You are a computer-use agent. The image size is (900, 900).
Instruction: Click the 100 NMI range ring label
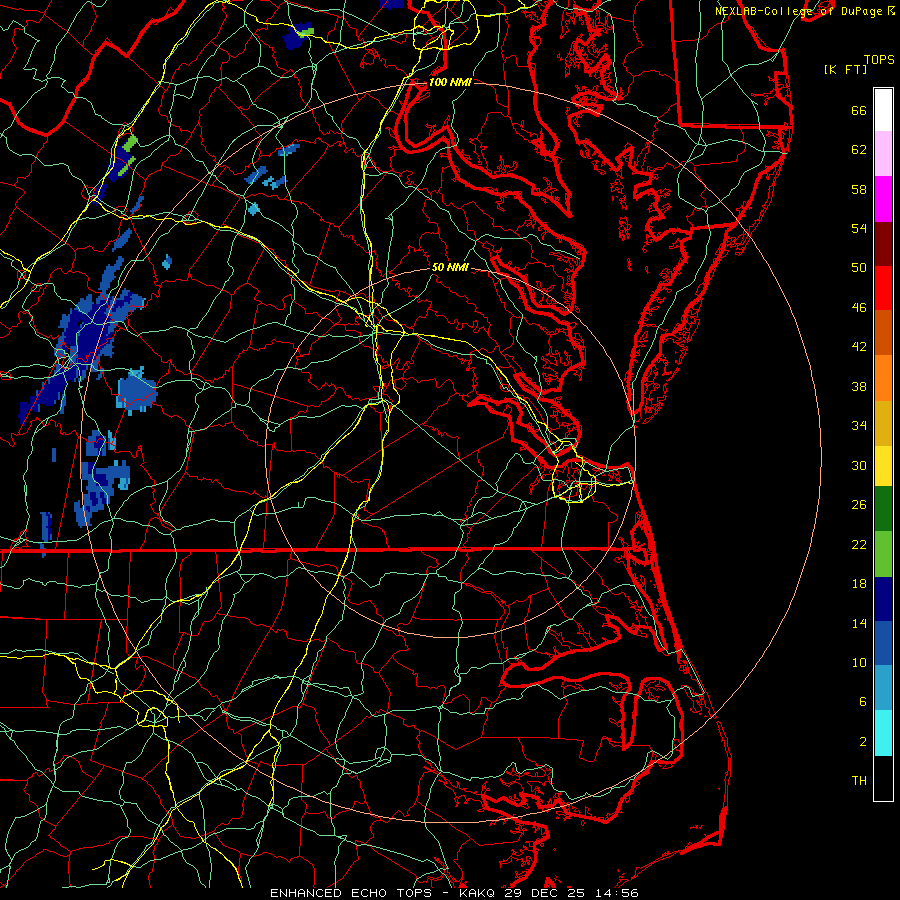(450, 82)
